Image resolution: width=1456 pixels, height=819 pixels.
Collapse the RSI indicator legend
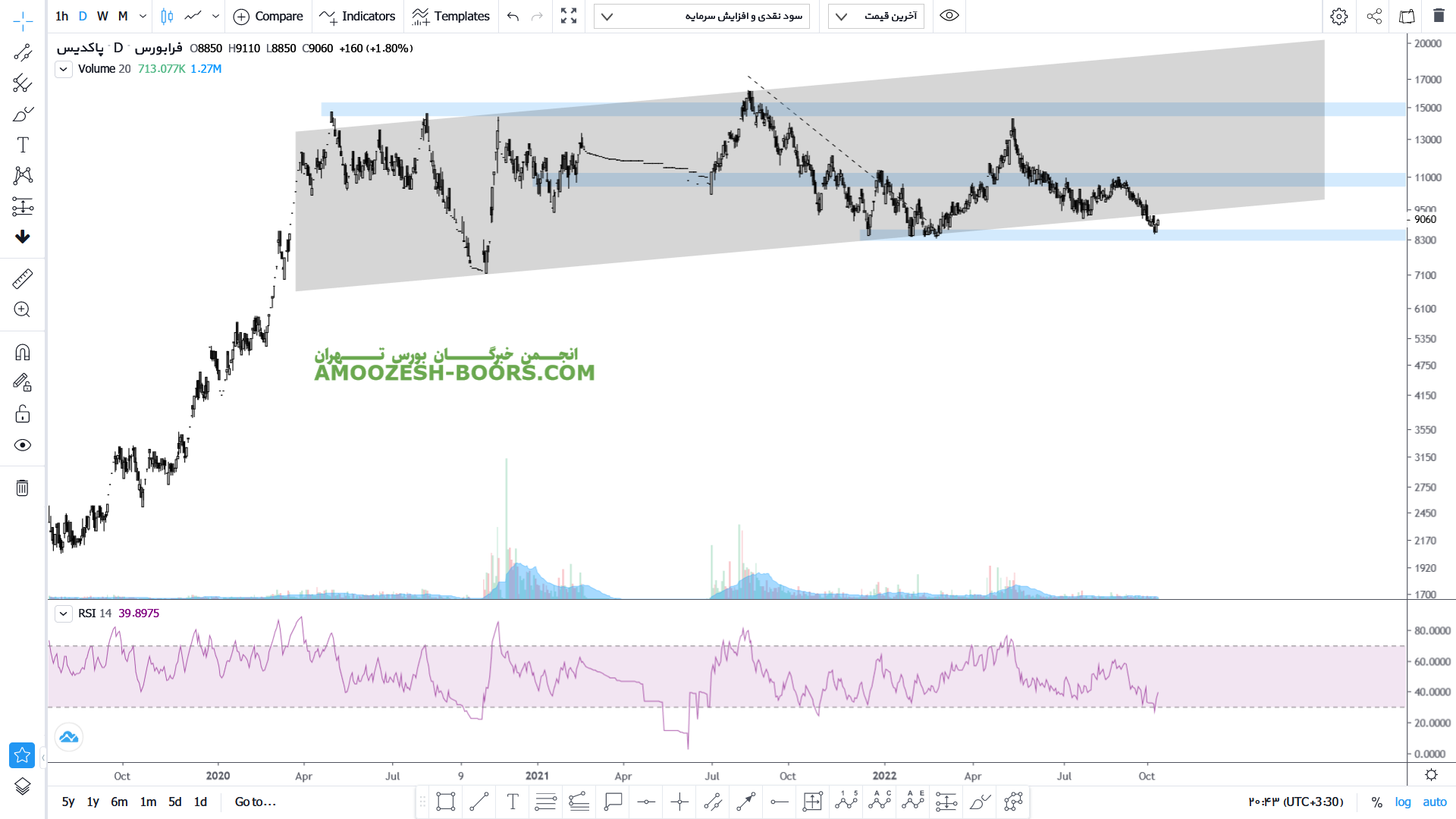pyautogui.click(x=64, y=613)
